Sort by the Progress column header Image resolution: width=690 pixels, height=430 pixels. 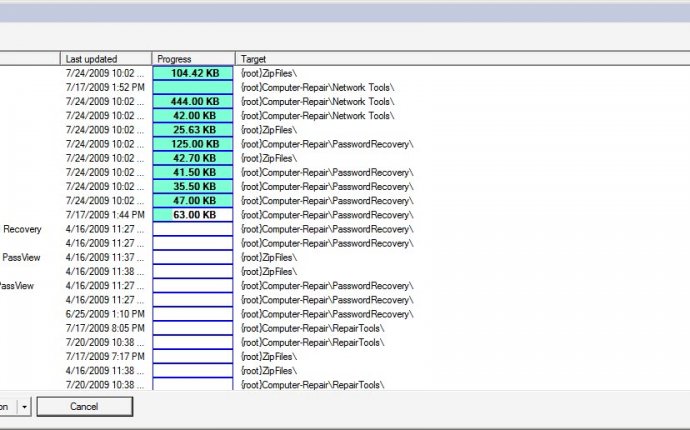click(x=193, y=59)
